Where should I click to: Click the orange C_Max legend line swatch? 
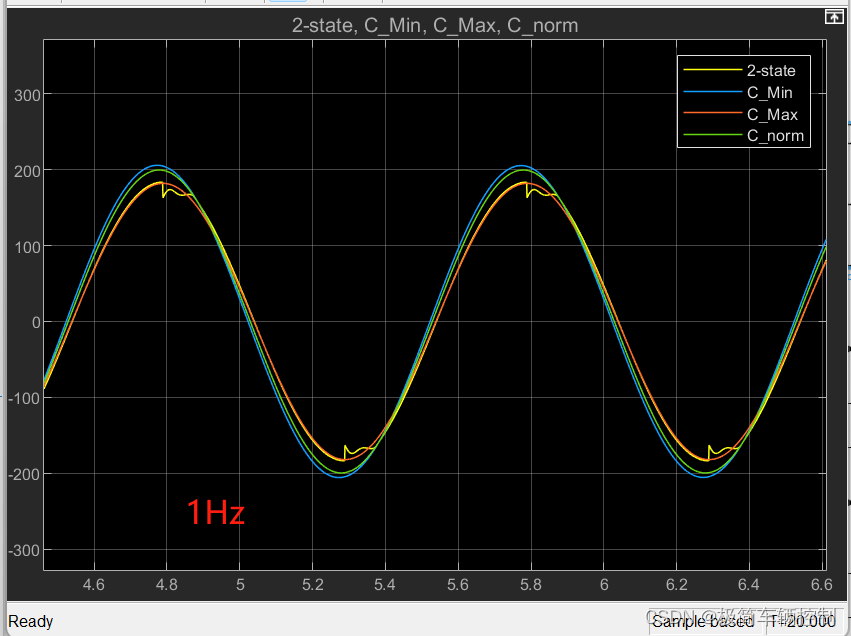713,113
